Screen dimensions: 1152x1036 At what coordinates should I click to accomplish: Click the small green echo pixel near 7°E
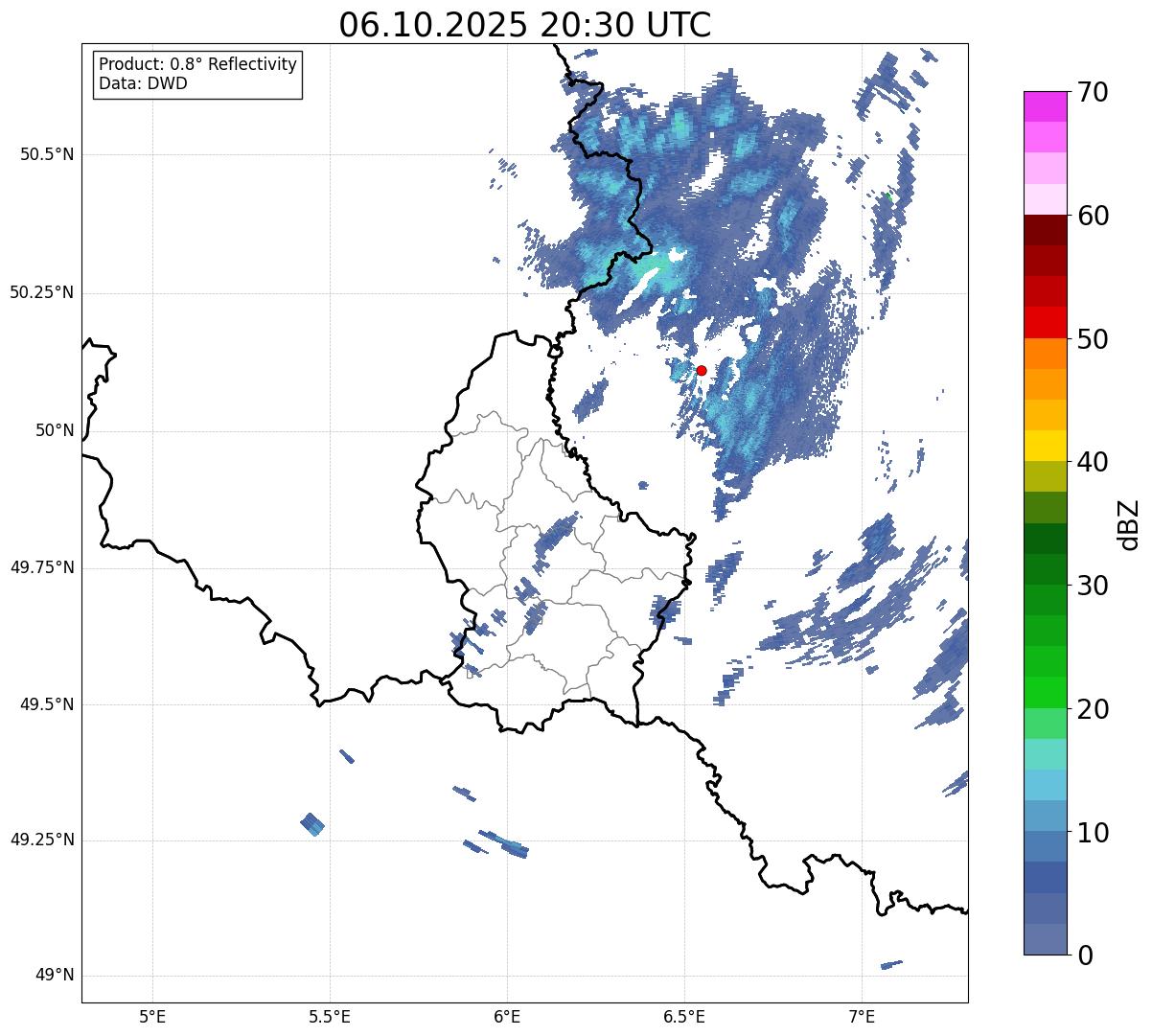pos(887,197)
